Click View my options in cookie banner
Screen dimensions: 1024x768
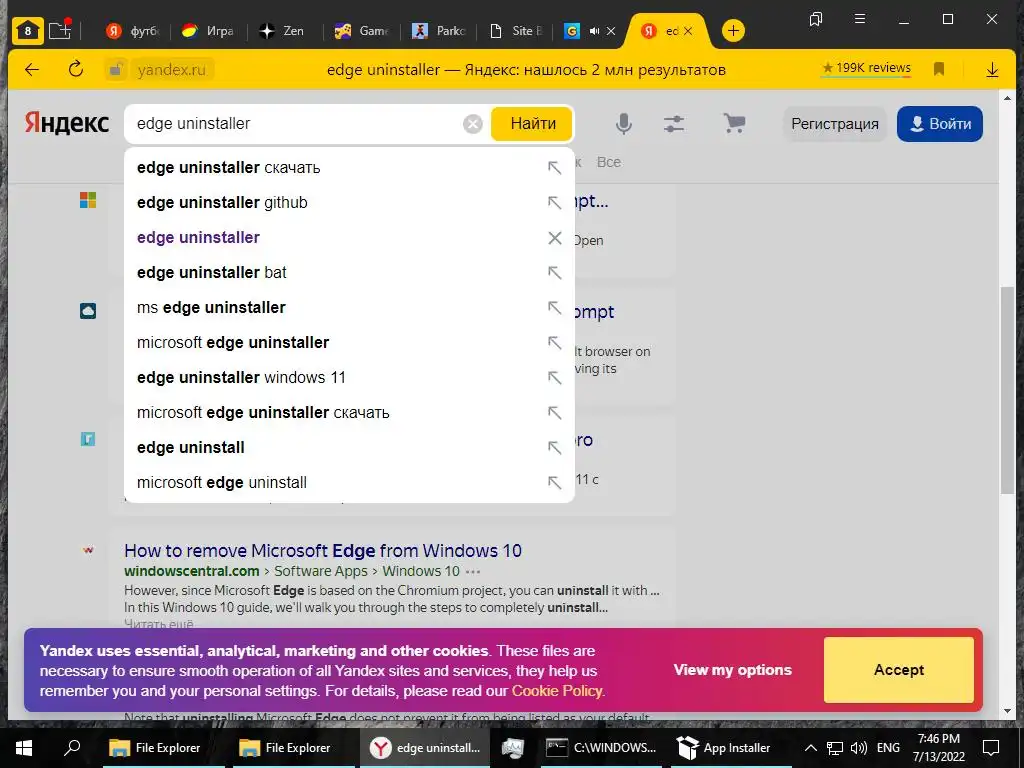pyautogui.click(x=733, y=670)
